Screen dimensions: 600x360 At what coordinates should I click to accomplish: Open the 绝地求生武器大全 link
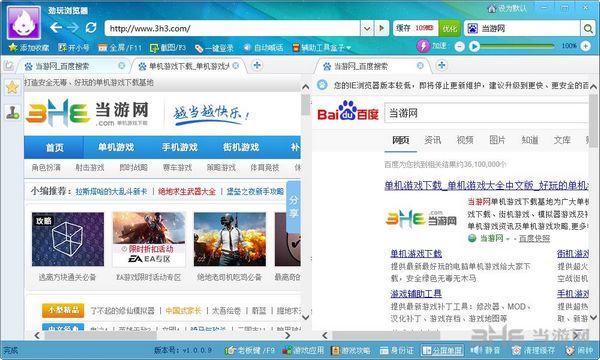(187, 191)
